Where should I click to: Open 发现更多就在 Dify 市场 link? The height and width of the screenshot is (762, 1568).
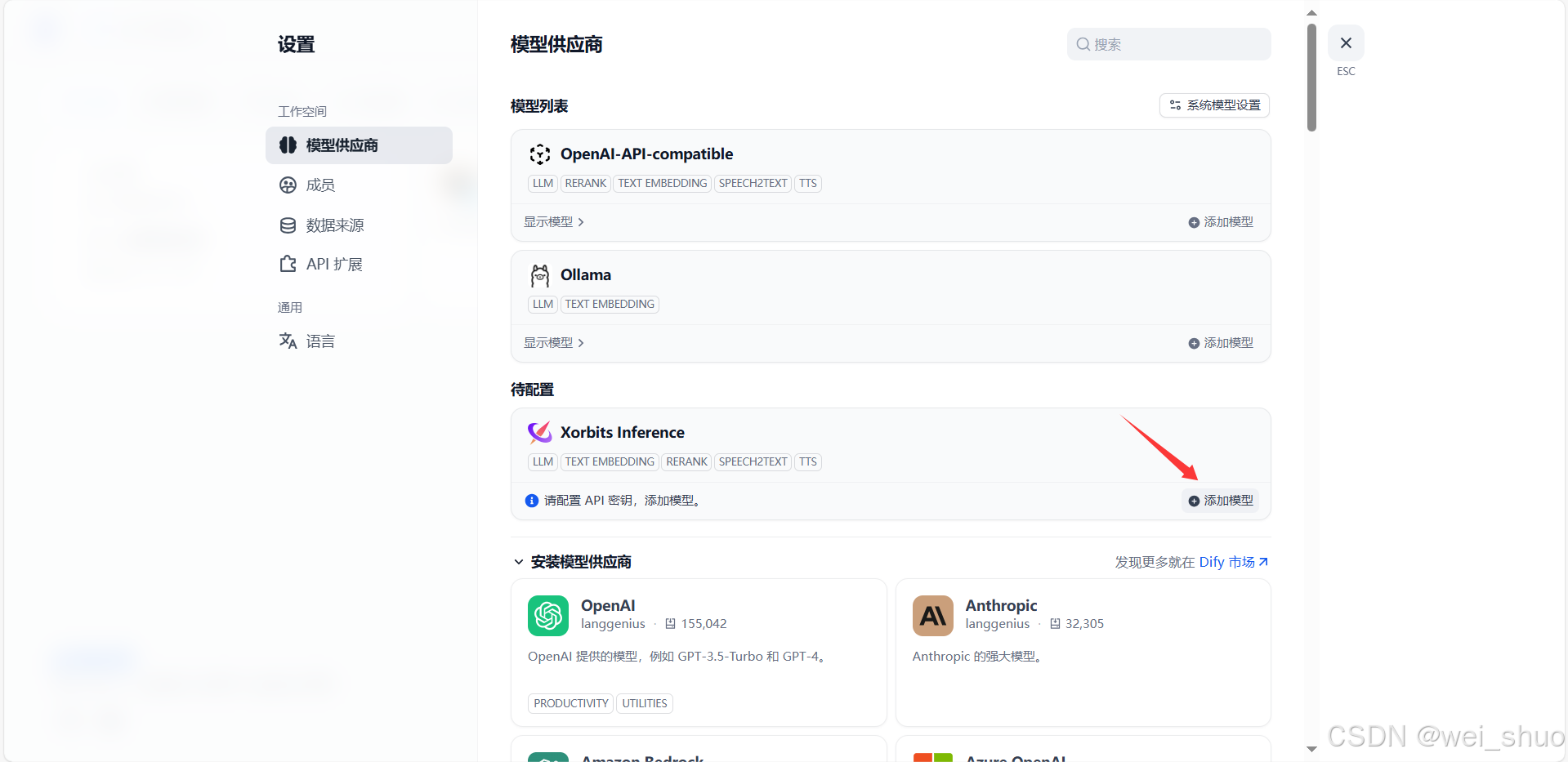pos(1191,562)
